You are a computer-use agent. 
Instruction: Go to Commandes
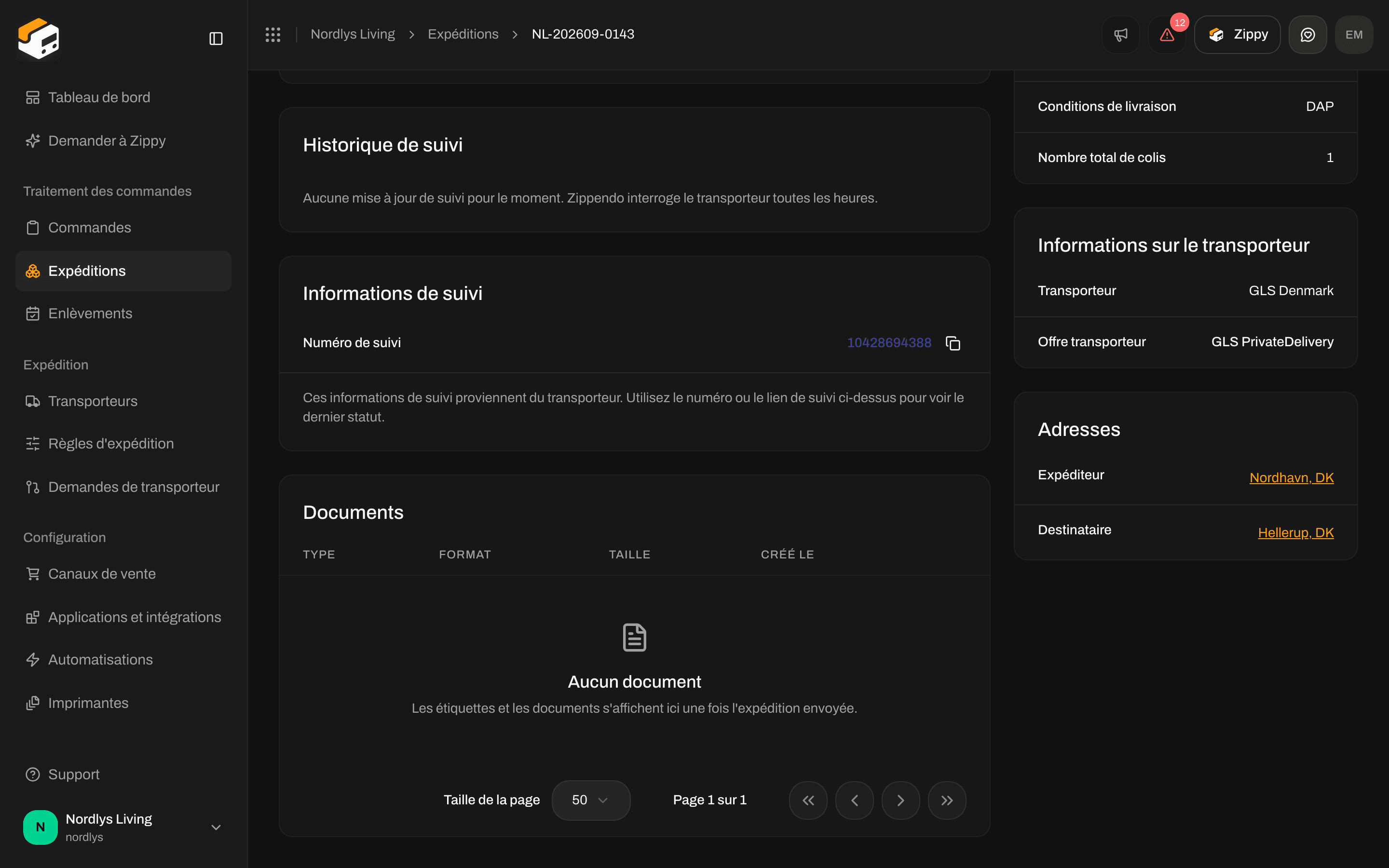coord(123,227)
